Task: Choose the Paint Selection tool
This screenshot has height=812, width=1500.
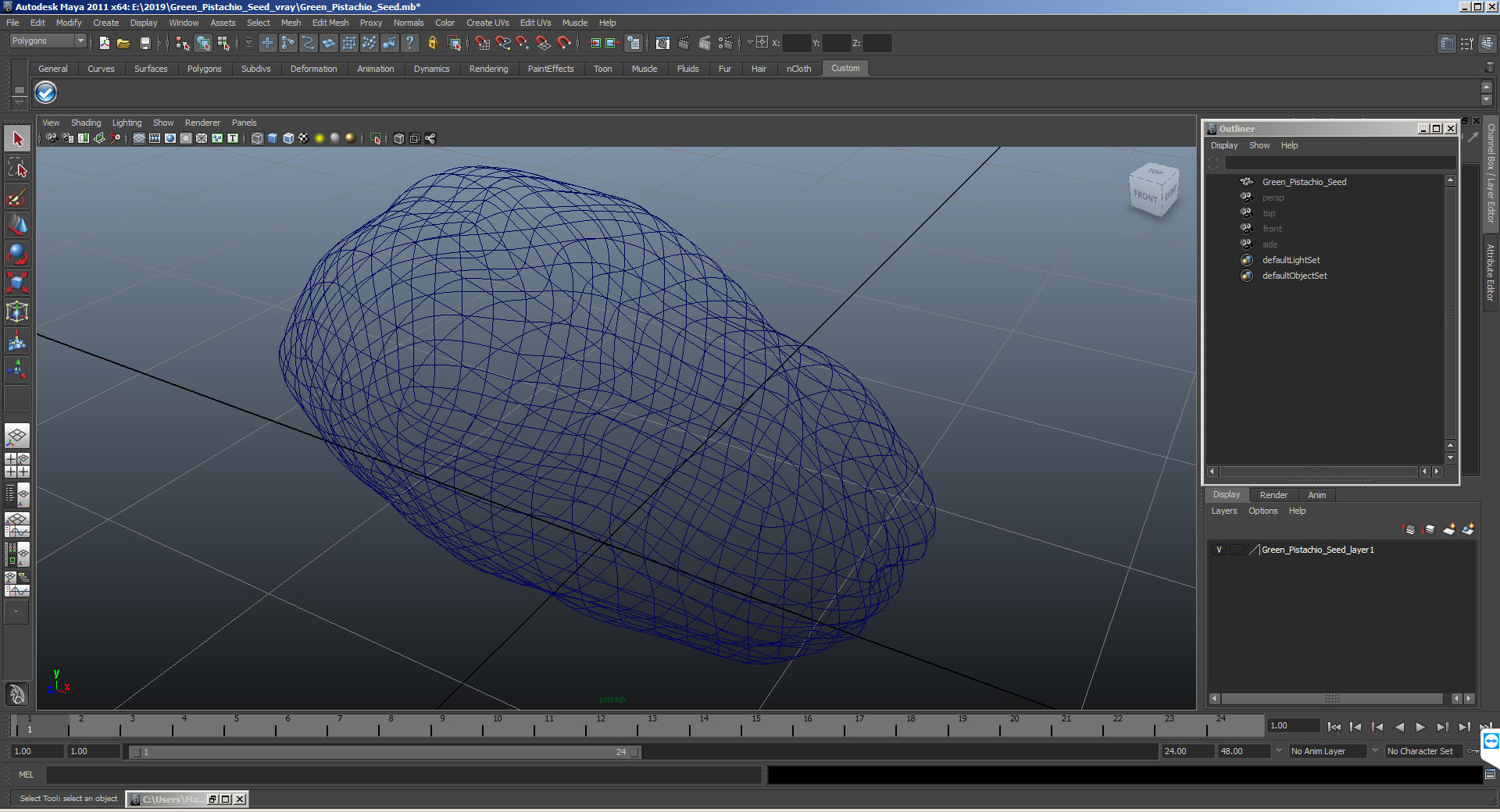Action: [x=17, y=196]
